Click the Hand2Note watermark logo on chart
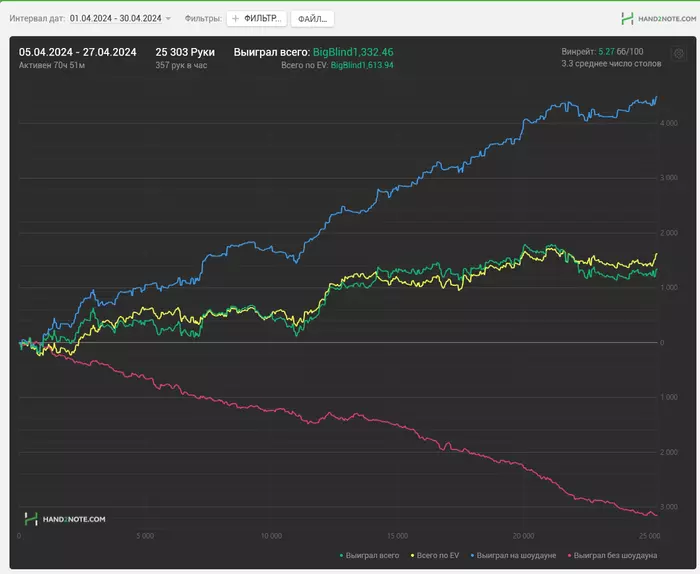700x574 pixels. click(65, 519)
